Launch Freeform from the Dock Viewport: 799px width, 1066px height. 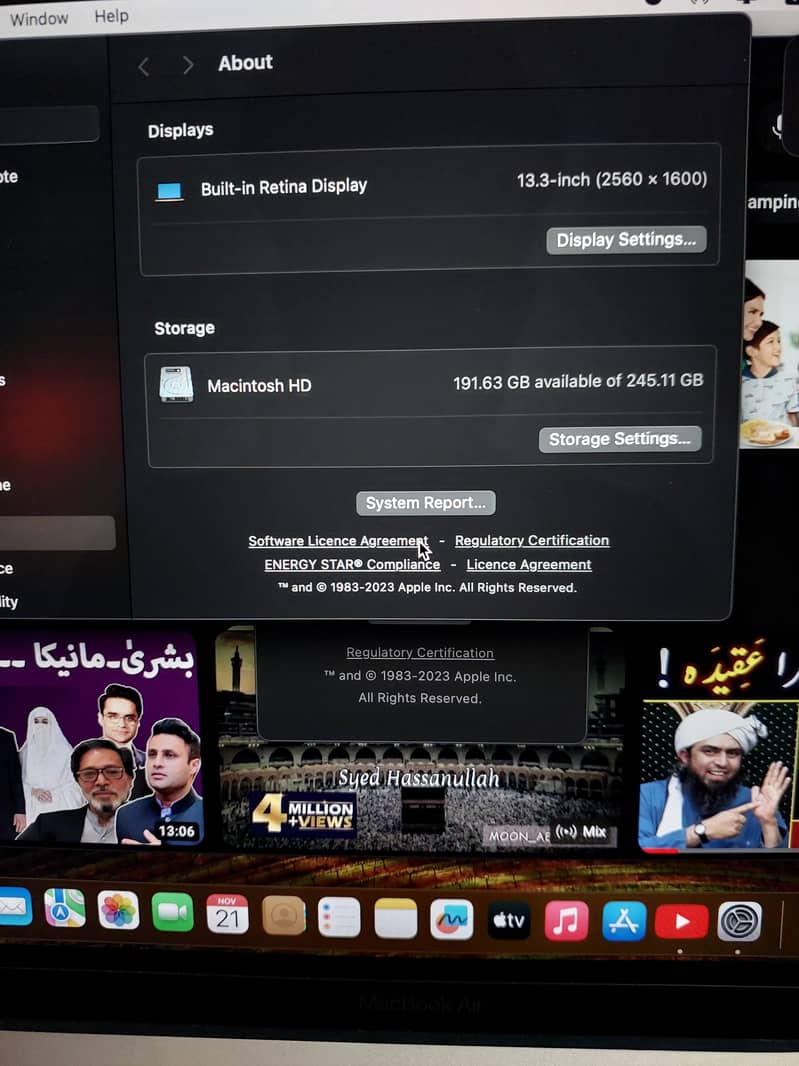point(452,919)
